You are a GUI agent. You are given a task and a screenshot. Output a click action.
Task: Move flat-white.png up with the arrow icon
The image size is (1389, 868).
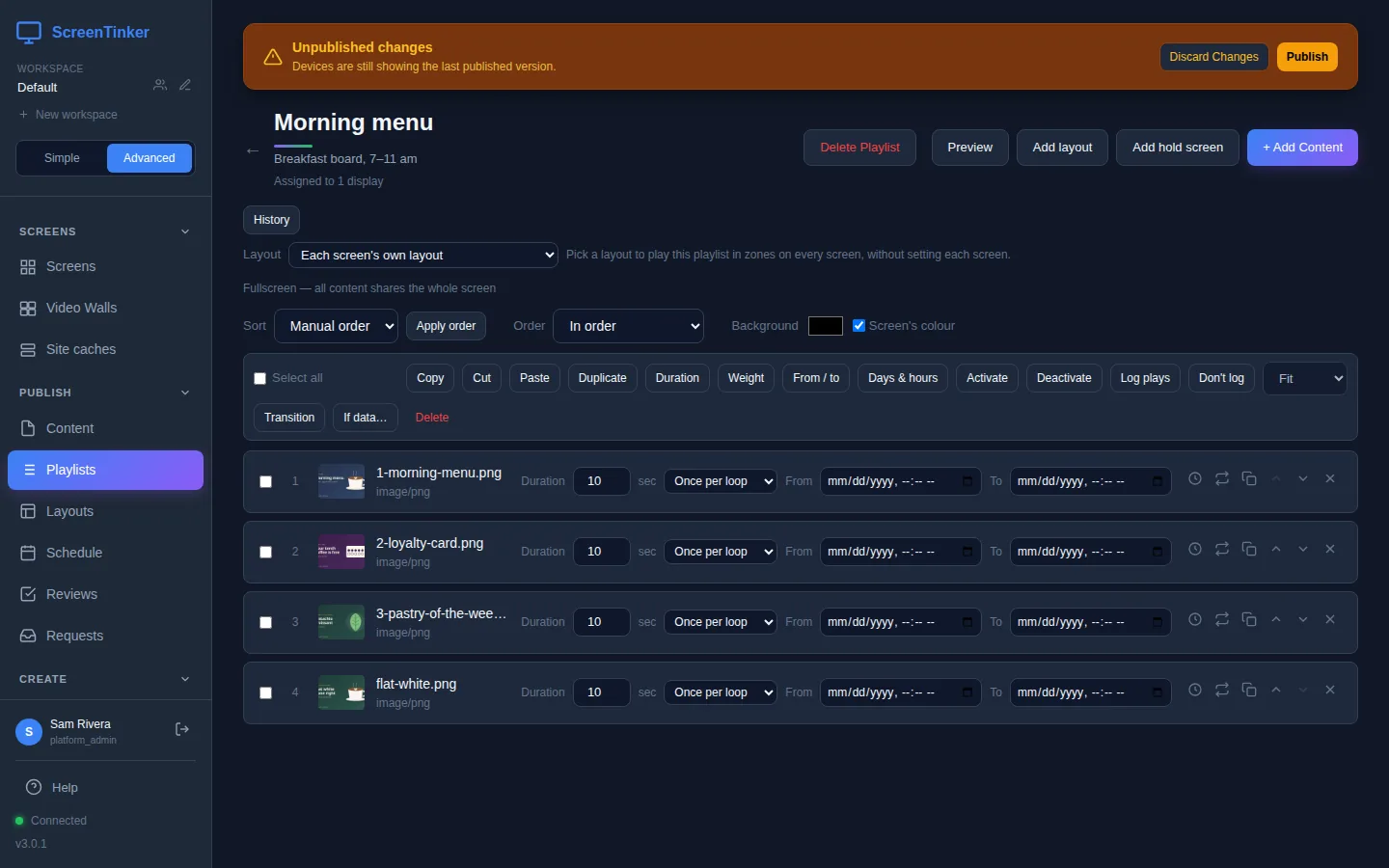coord(1276,691)
